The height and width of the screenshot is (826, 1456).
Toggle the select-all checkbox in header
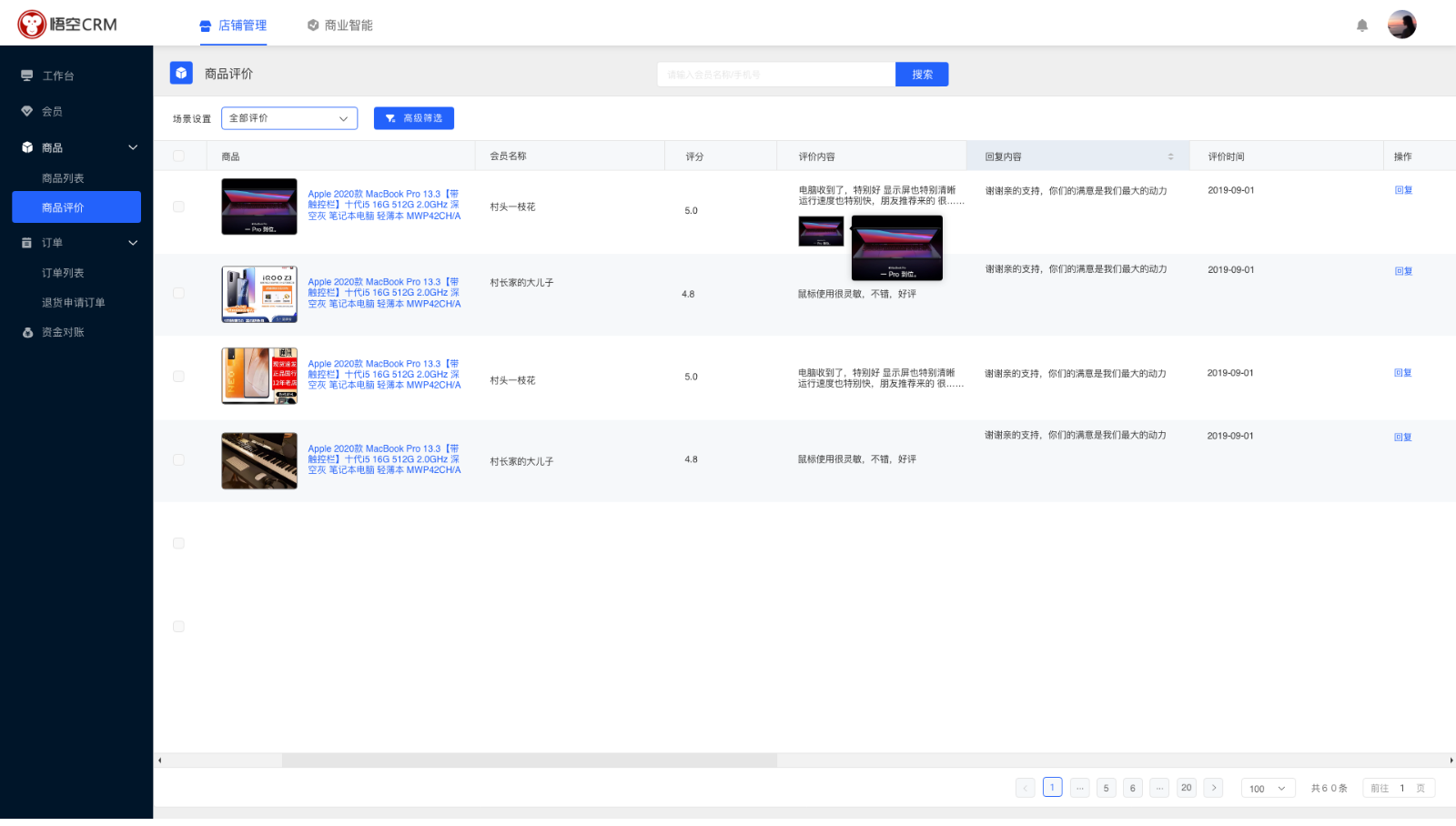[x=178, y=156]
